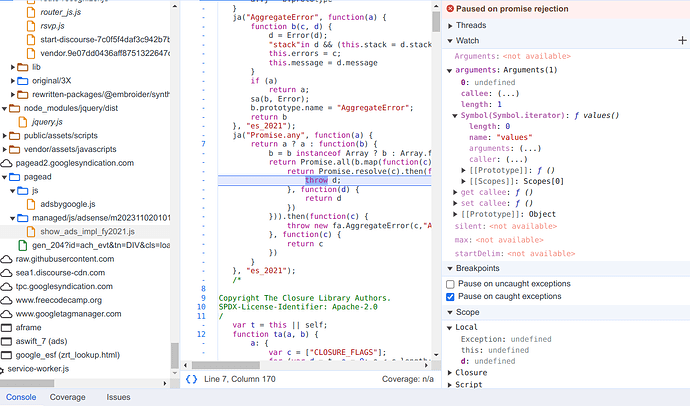Viewport: 690px width, 406px height.
Task: Click the red error icon in paused banner
Action: click(x=450, y=9)
